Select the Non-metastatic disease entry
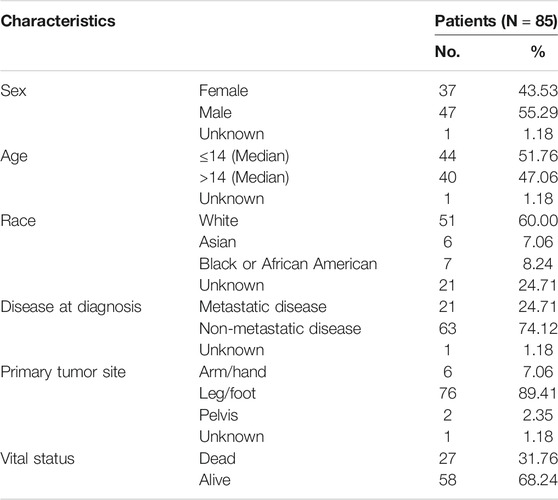The width and height of the screenshot is (558, 500). pos(280,328)
